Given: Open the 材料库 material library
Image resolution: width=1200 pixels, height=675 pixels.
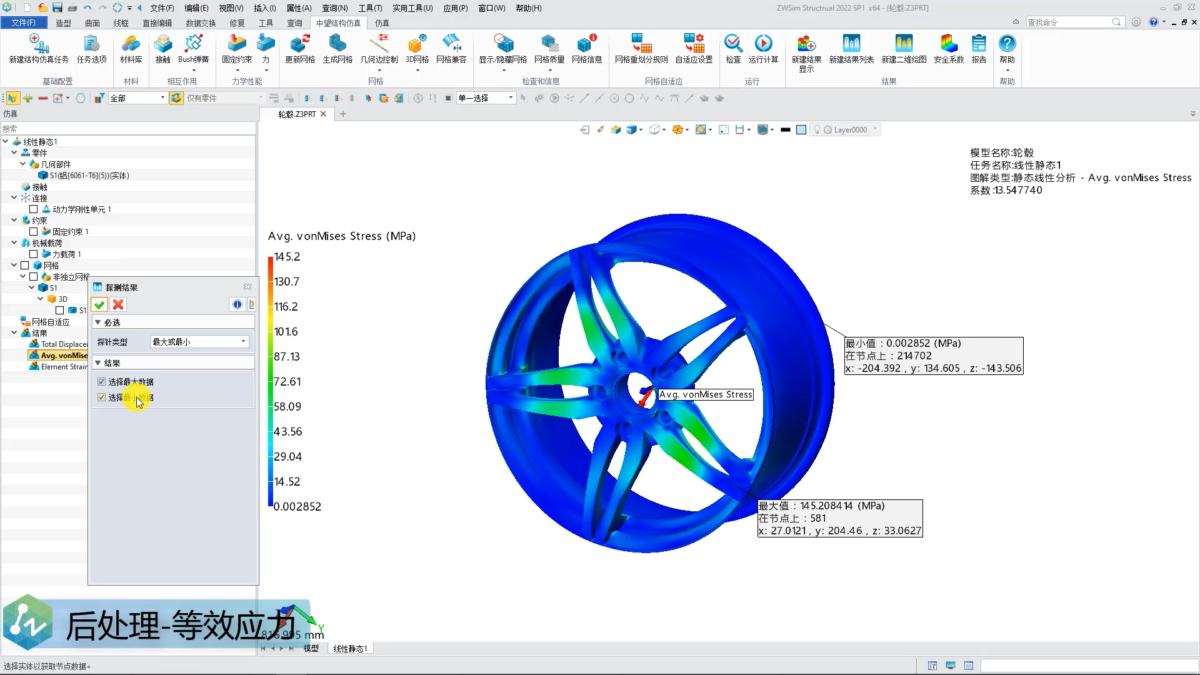Looking at the screenshot, I should [x=131, y=48].
